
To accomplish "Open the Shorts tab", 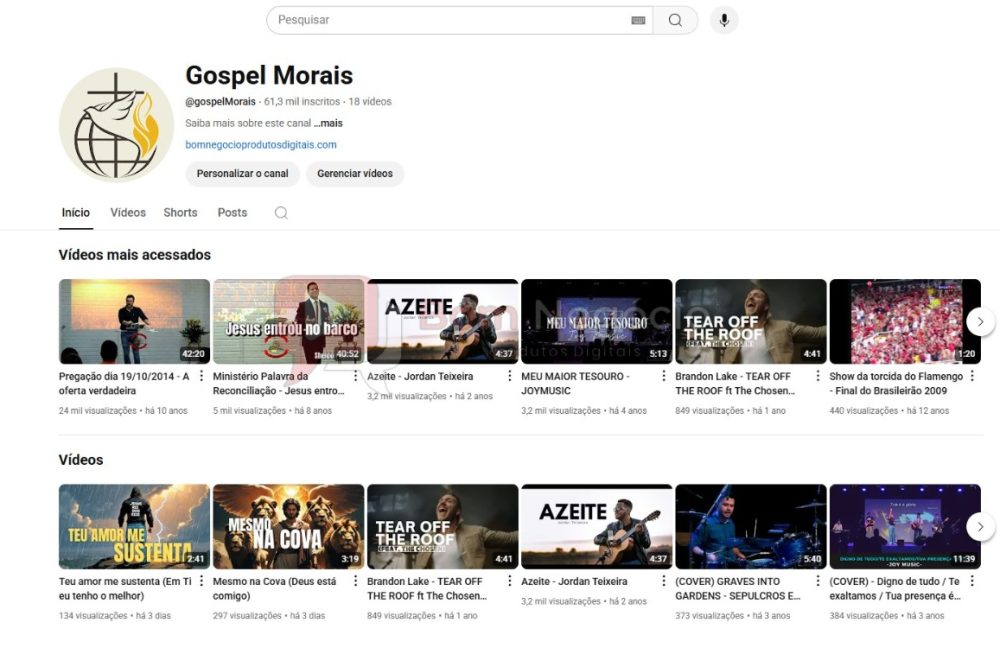I will point(180,213).
